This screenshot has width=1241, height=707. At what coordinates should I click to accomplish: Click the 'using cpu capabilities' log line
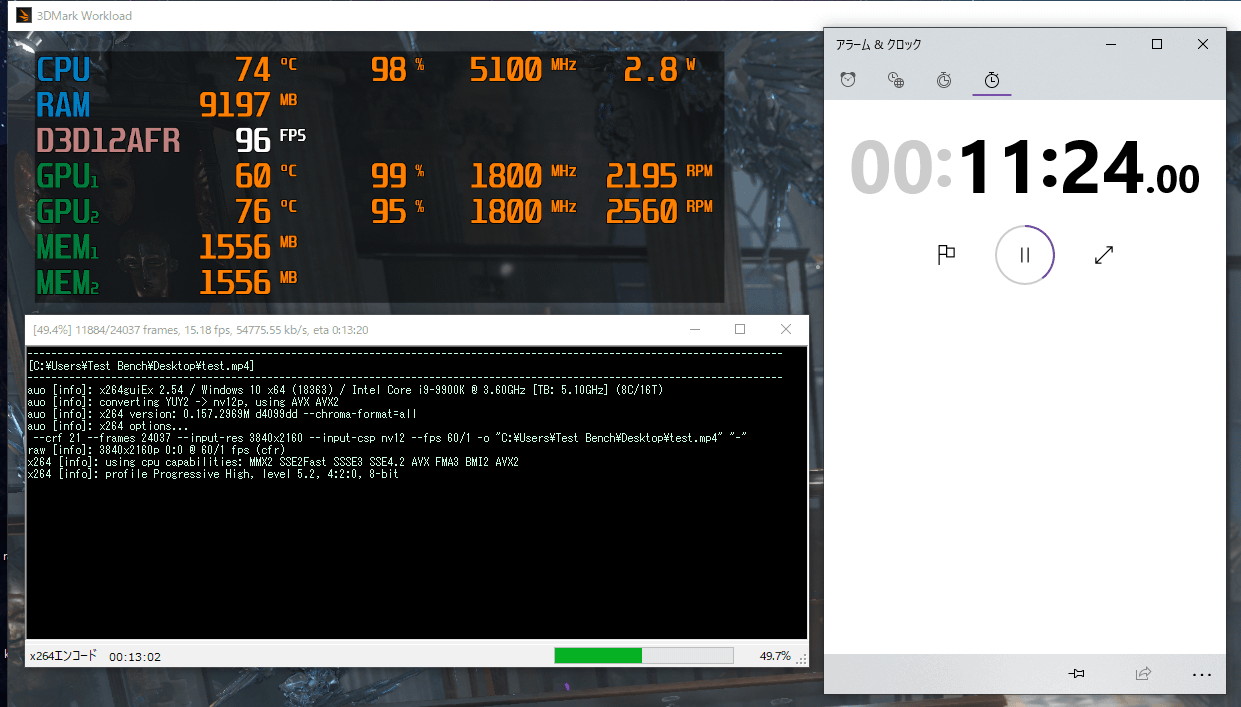273,462
